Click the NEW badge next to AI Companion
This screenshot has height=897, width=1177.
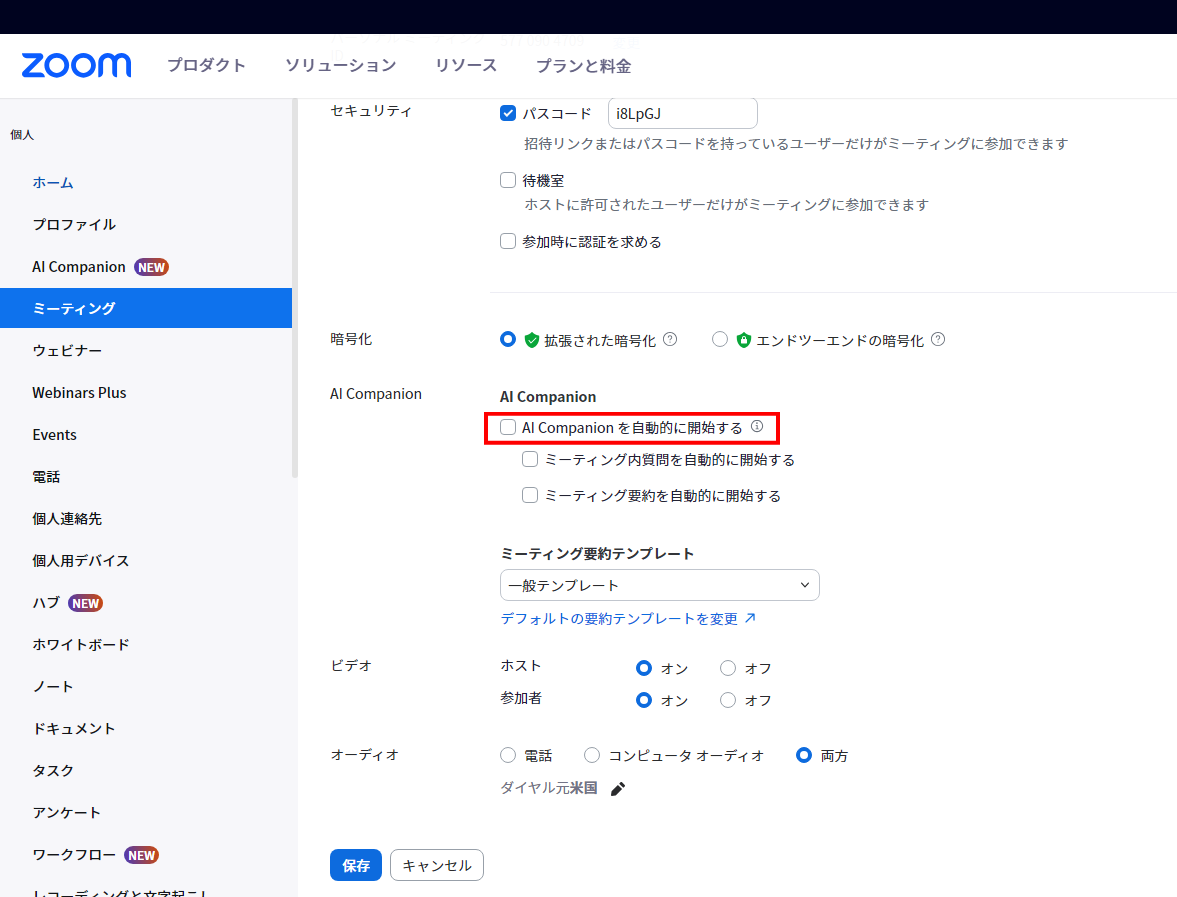tap(151, 267)
